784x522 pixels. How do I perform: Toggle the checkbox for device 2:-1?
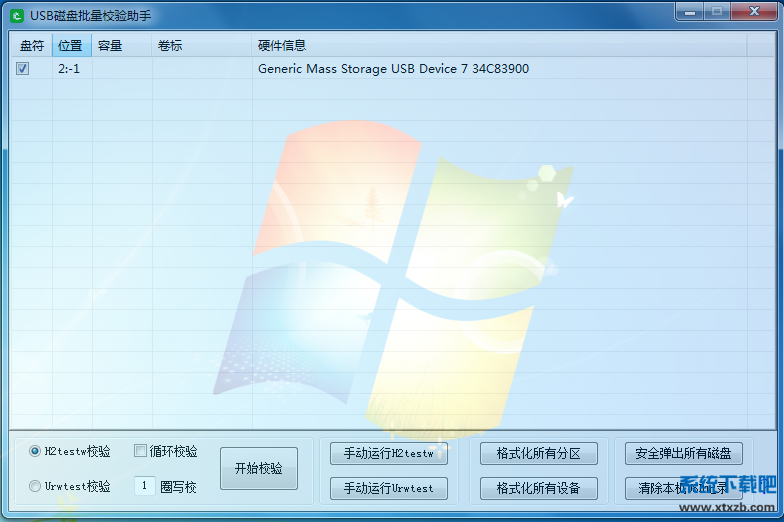22,68
